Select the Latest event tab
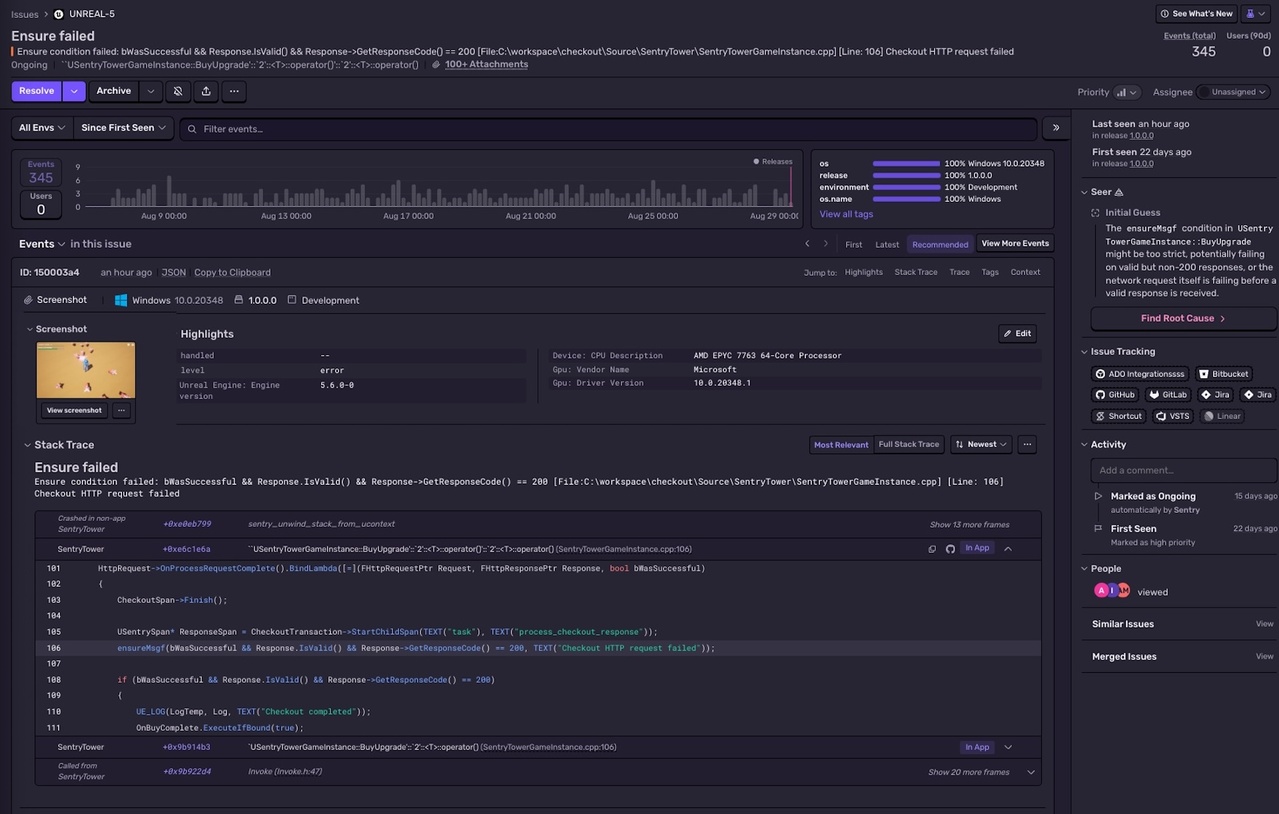 pyautogui.click(x=887, y=244)
